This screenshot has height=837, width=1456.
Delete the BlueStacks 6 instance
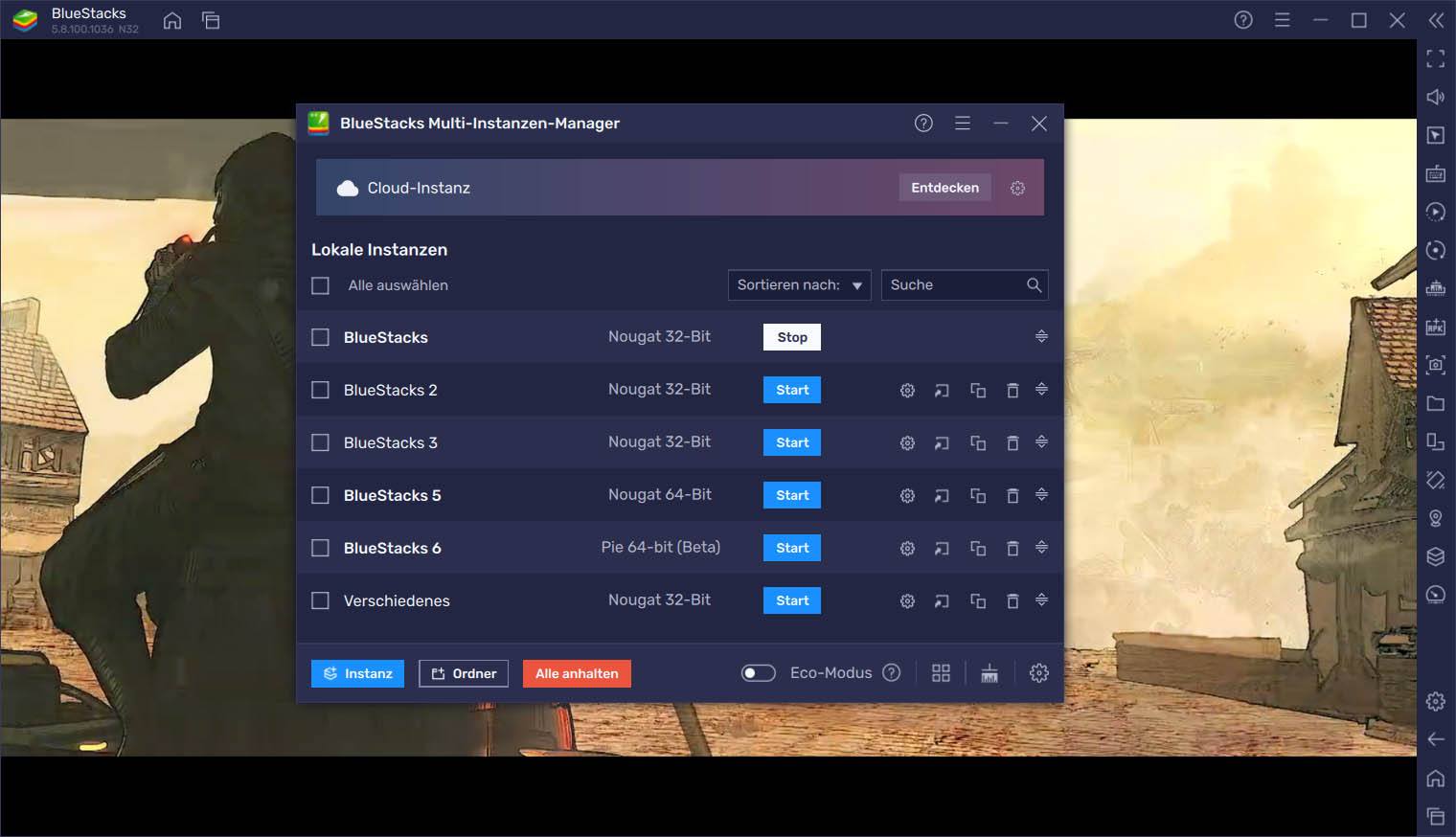point(1012,548)
